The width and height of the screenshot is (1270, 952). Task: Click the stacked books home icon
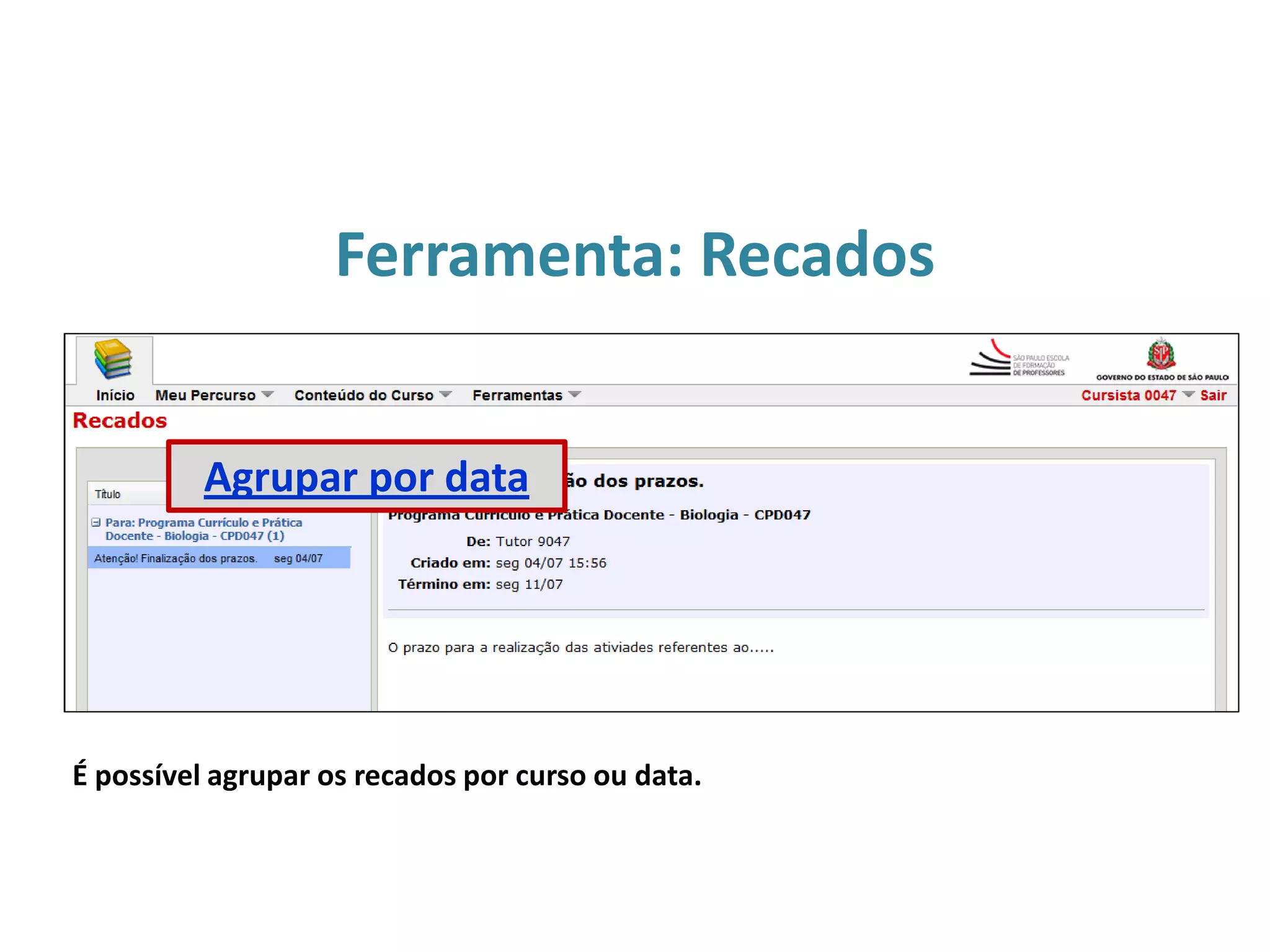coord(113,359)
